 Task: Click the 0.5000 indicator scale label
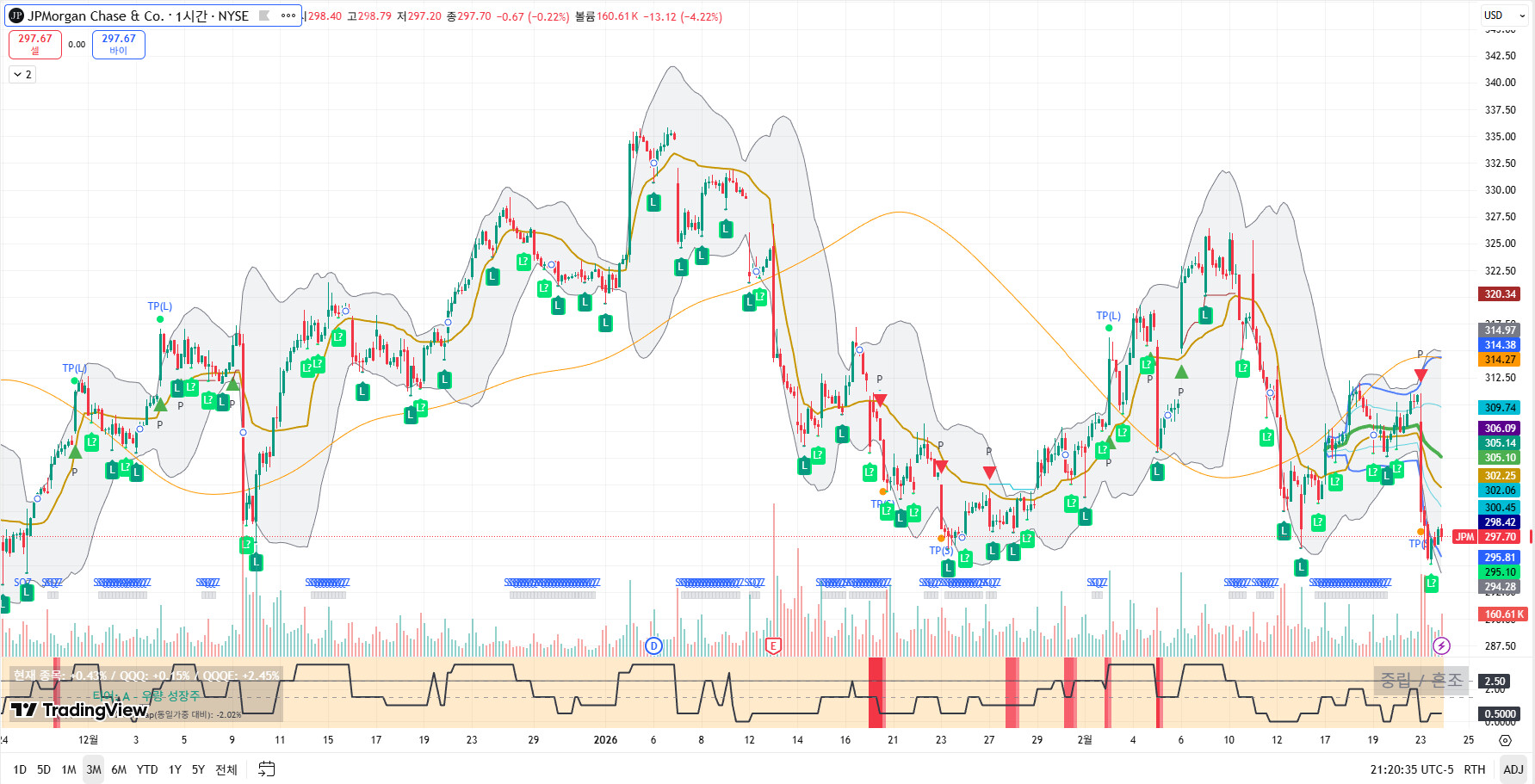pyautogui.click(x=1500, y=714)
